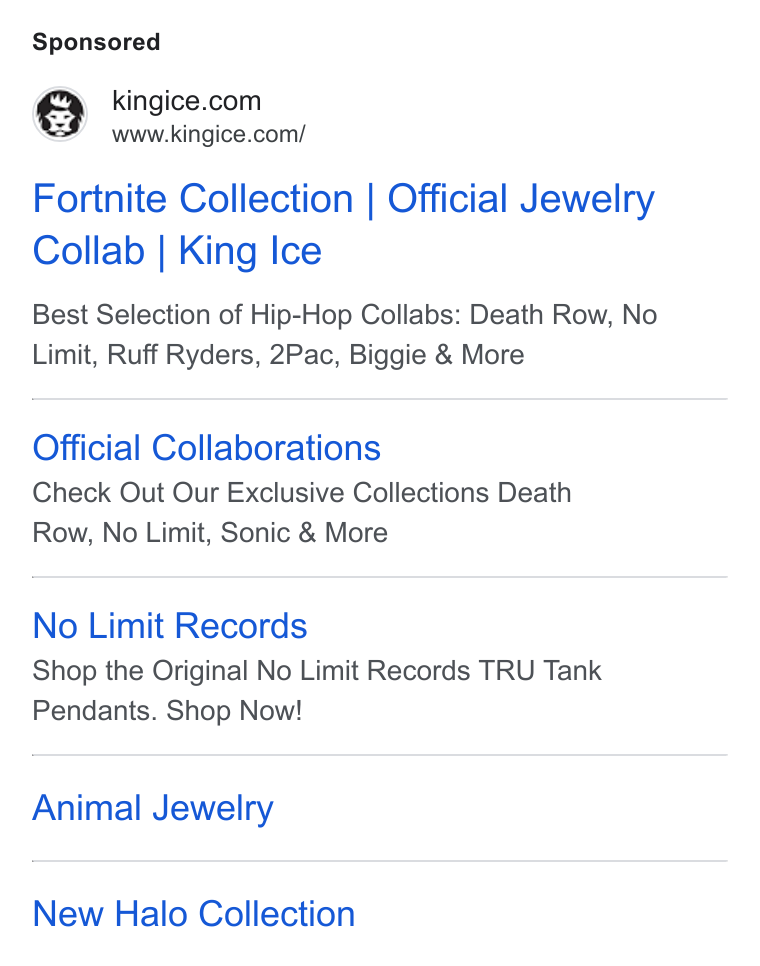
Task: Click the "Collab | King Ice" headline line
Action: (177, 251)
